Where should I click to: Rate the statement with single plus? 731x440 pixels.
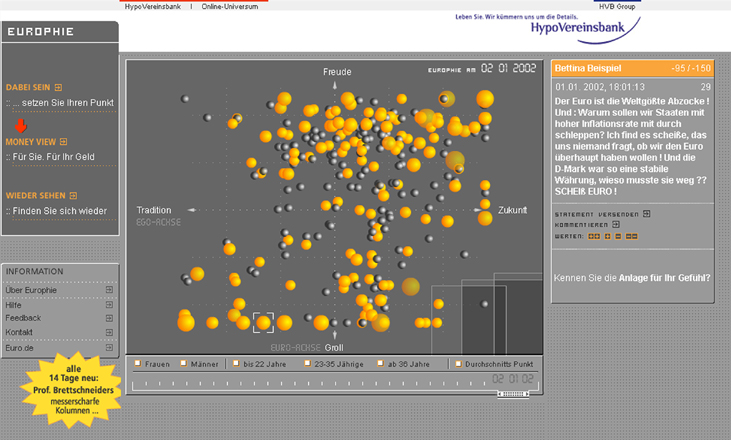tap(607, 236)
